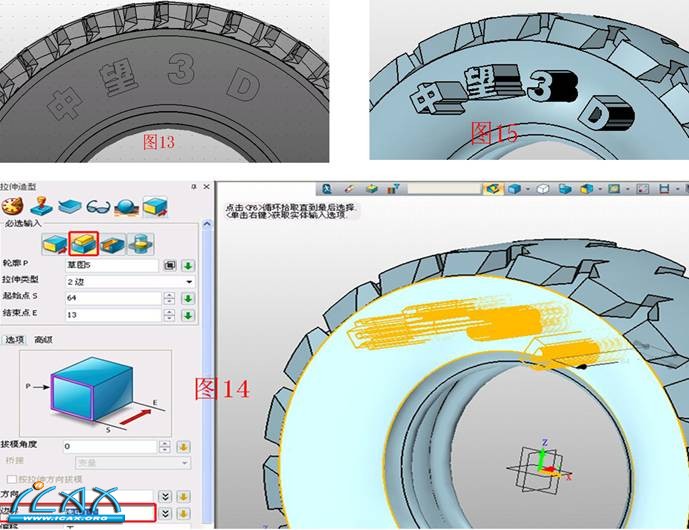Click the pencil icon in the viewport toolbar

click(x=349, y=189)
